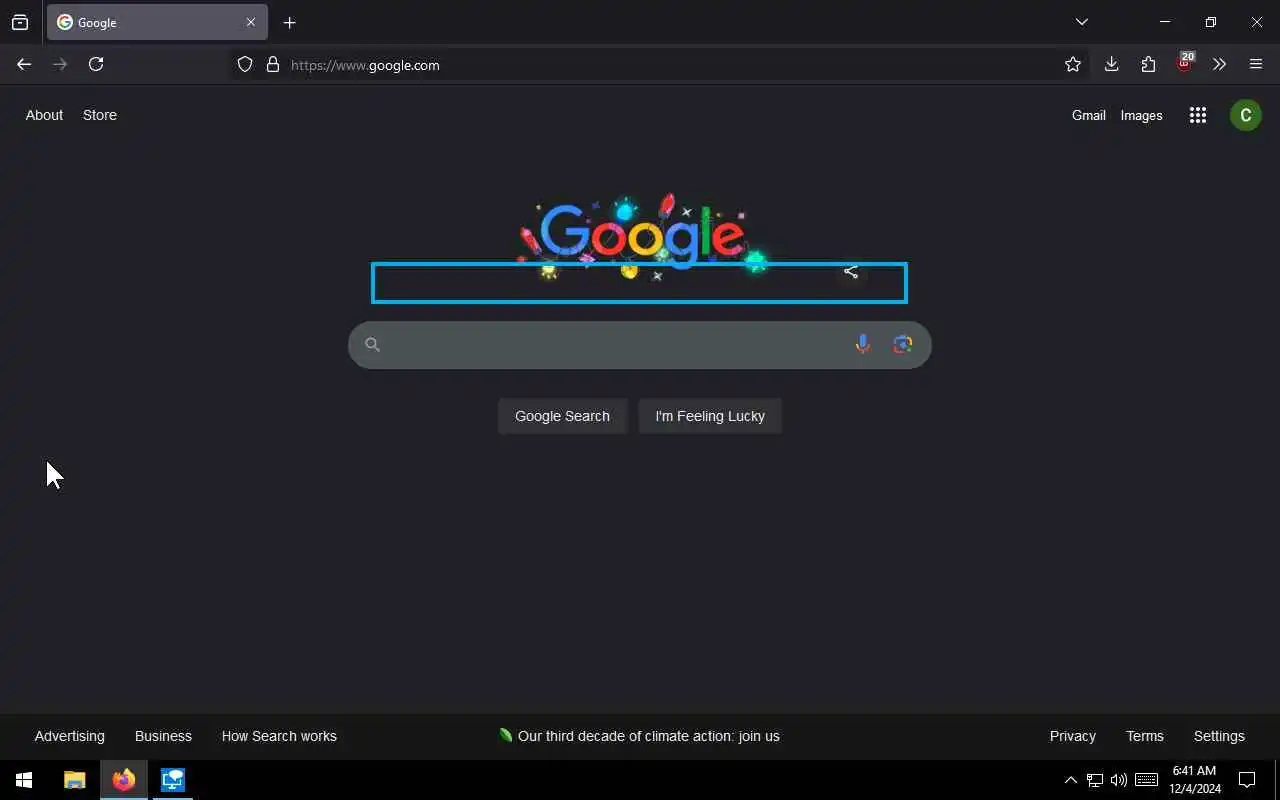Open a new tab with plus button
Screen dimensions: 1280x800
(290, 22)
